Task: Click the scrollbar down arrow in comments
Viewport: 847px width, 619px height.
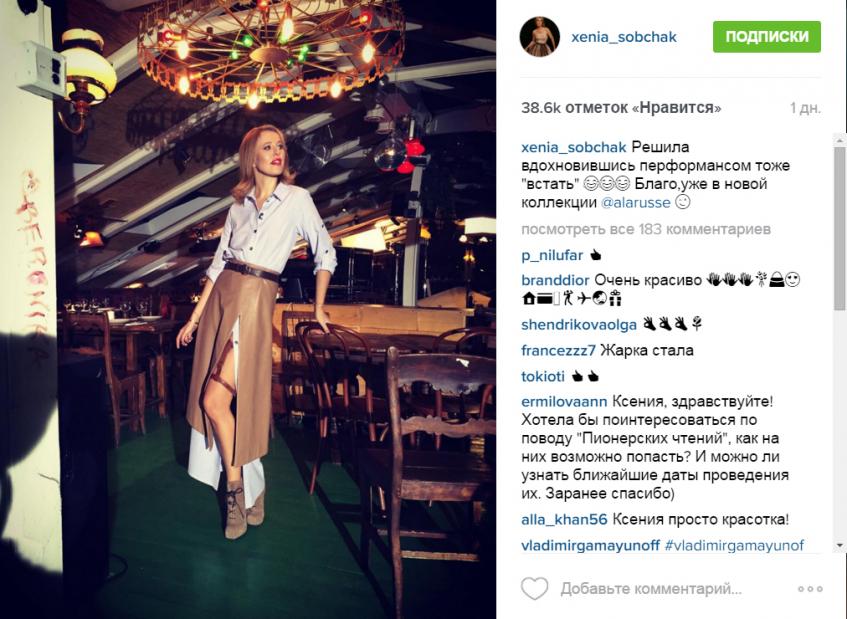Action: click(x=840, y=546)
